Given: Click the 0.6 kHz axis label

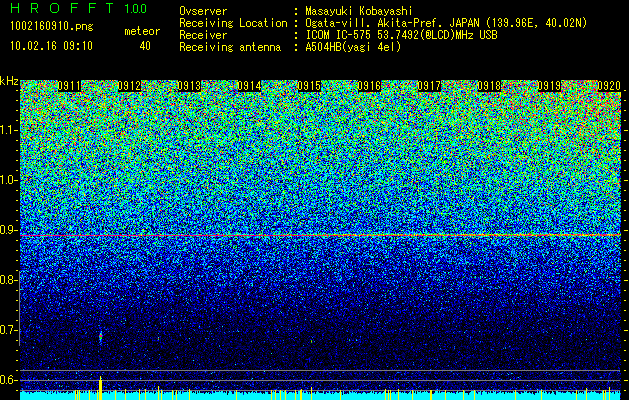Looking at the screenshot, I should pyautogui.click(x=7, y=380).
